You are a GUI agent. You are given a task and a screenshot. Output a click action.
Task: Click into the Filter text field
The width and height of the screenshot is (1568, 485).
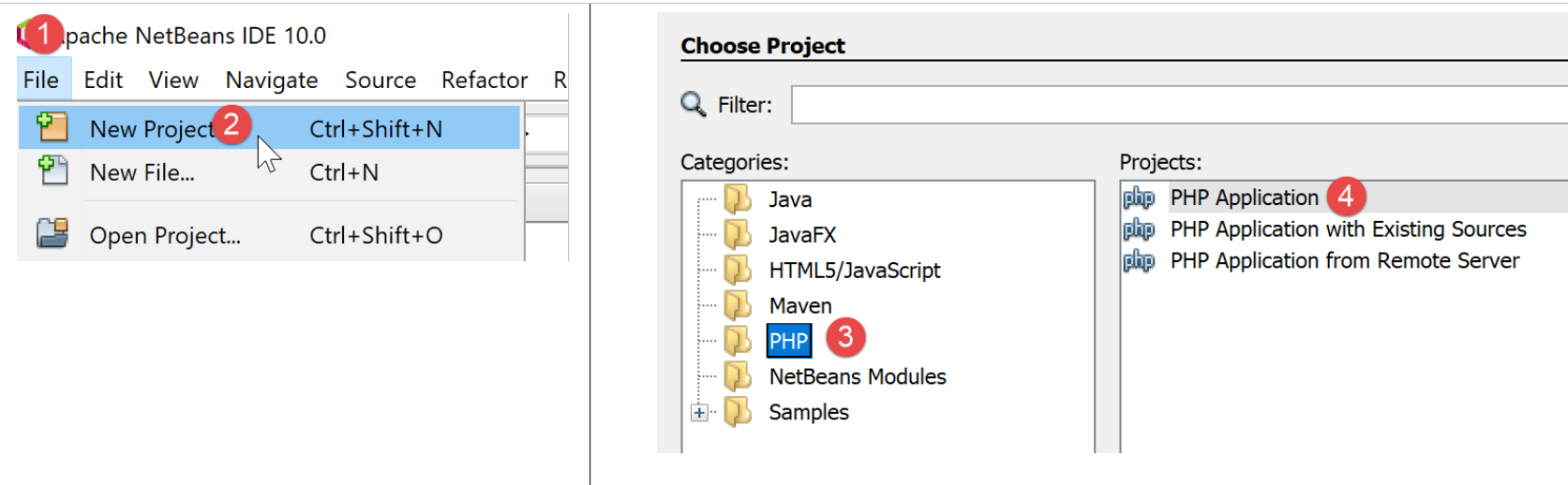1172,105
